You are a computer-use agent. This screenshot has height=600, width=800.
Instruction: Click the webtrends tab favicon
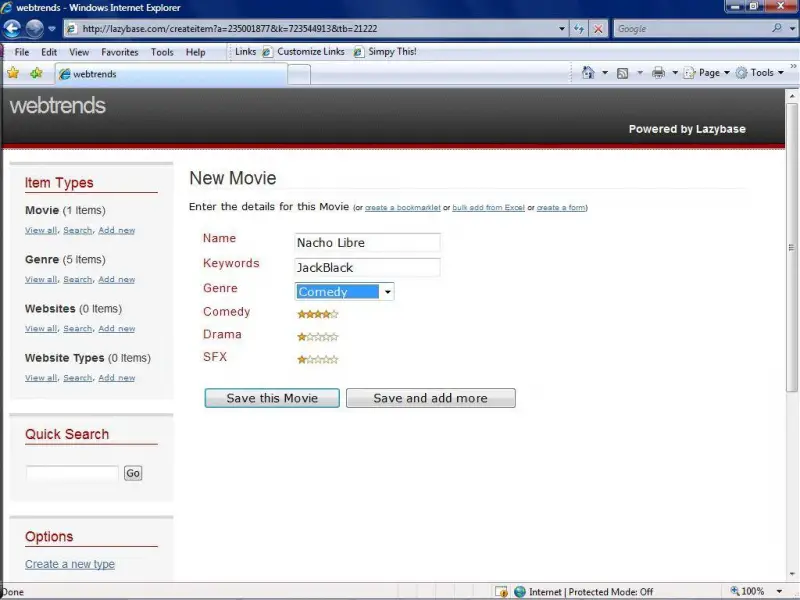tap(64, 74)
